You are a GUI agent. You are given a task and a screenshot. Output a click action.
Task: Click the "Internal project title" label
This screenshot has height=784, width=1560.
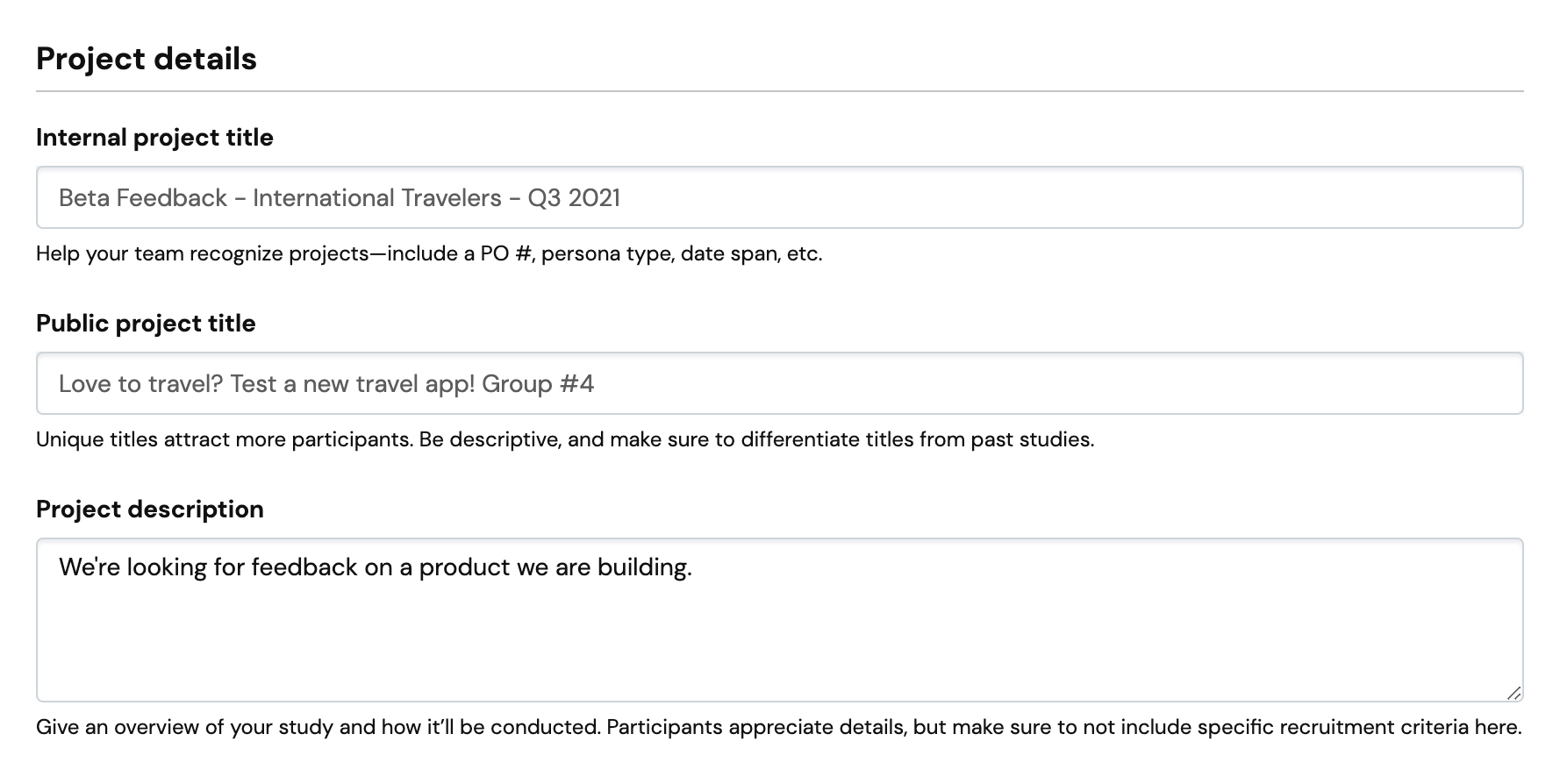tap(154, 138)
